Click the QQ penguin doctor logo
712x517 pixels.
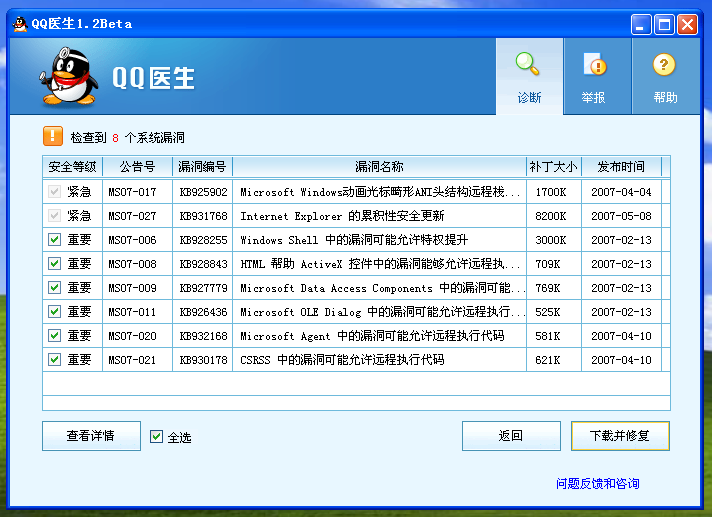(69, 76)
